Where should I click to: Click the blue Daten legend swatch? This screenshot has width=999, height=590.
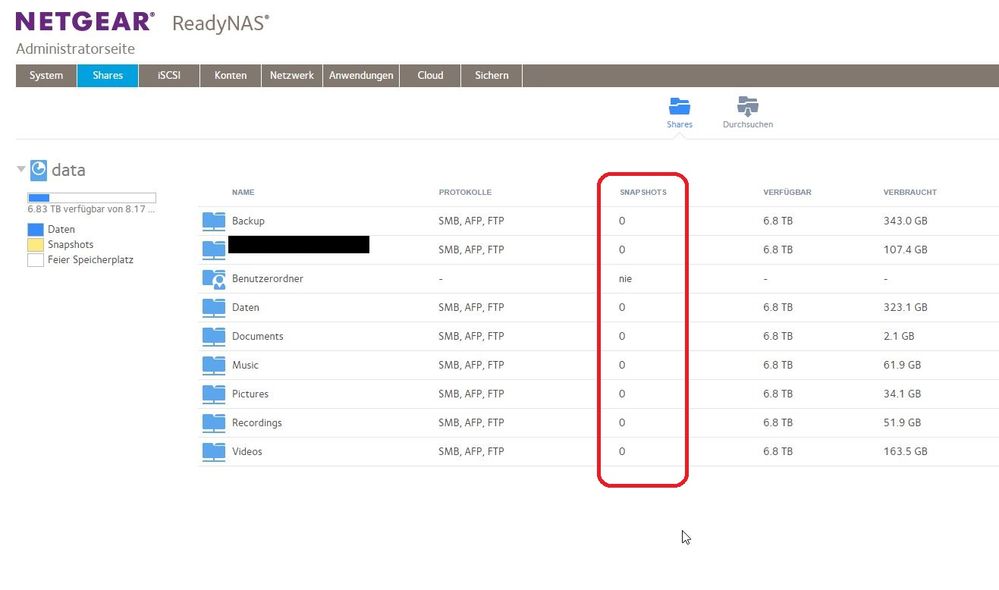36,230
